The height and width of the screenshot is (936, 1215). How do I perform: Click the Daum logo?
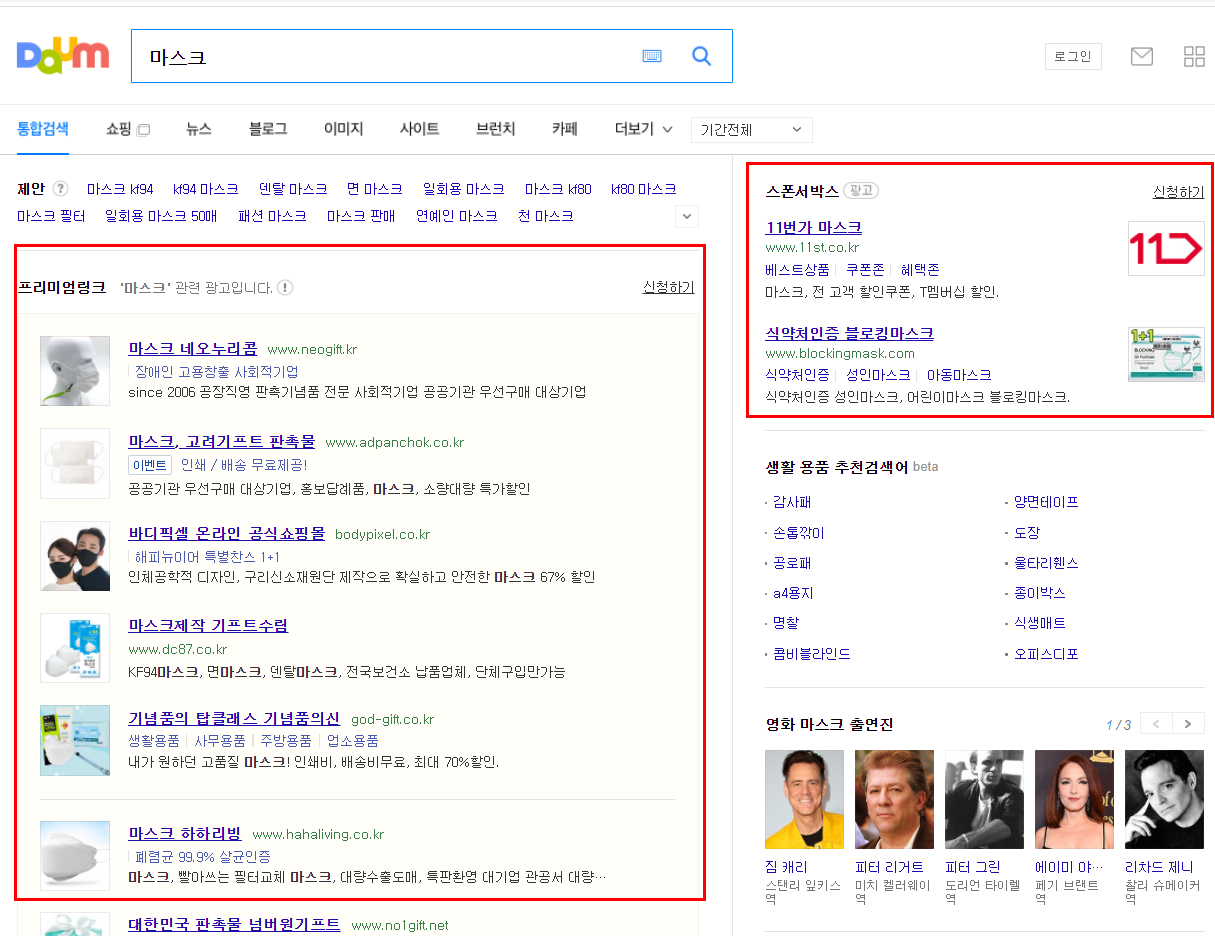62,55
